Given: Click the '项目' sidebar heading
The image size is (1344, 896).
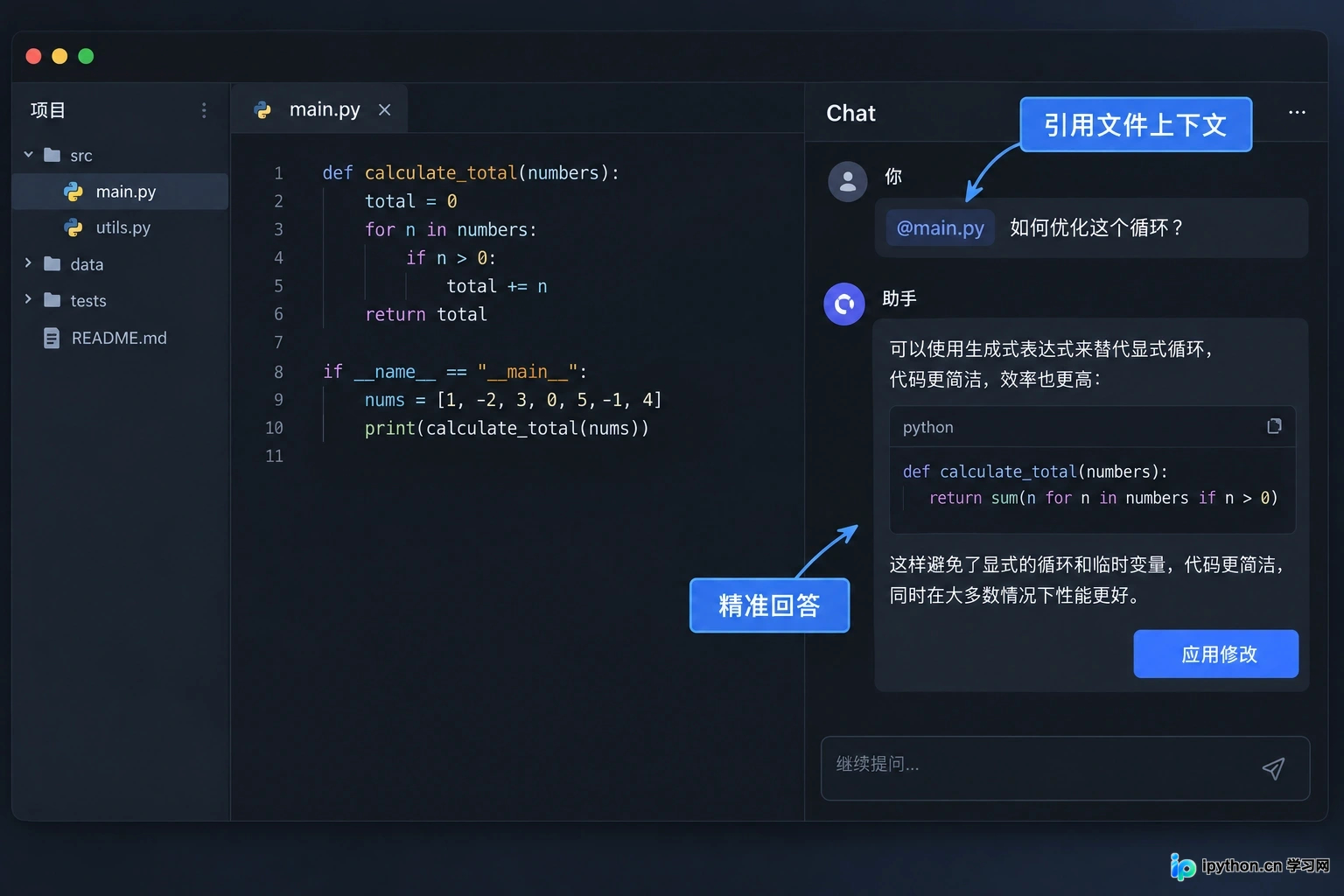Looking at the screenshot, I should 48,110.
